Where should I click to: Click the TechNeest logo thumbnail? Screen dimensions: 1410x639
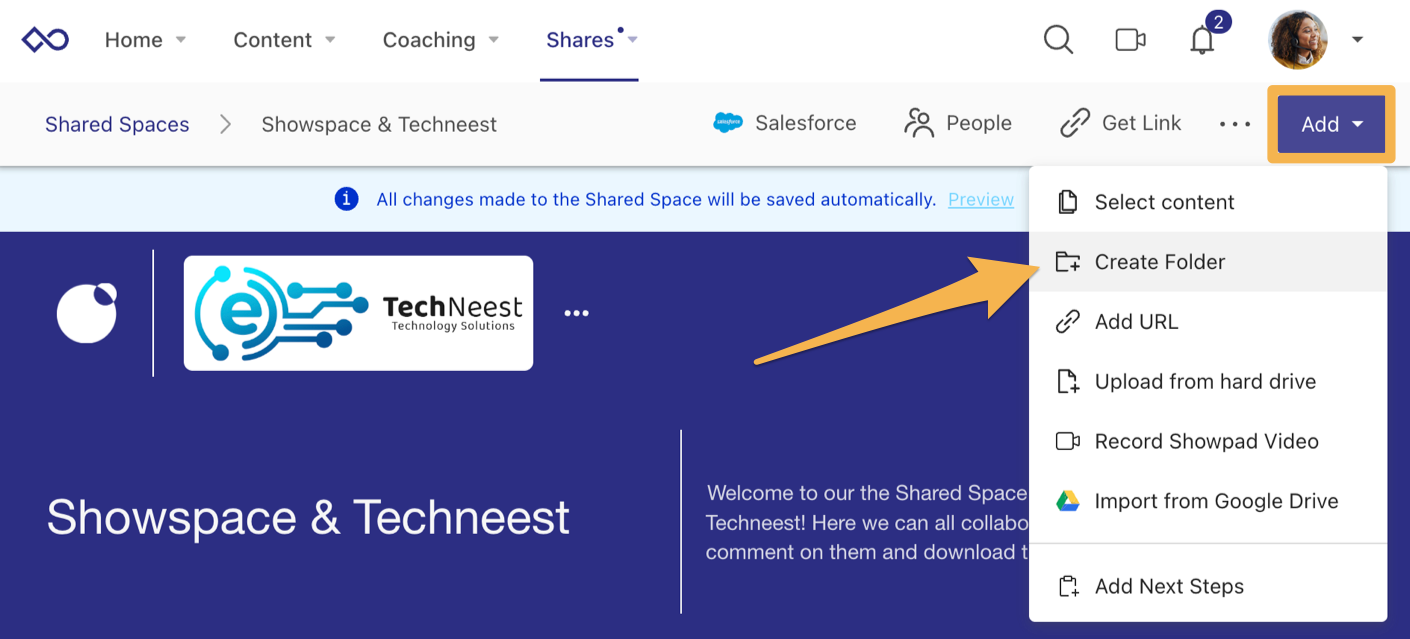pyautogui.click(x=358, y=313)
